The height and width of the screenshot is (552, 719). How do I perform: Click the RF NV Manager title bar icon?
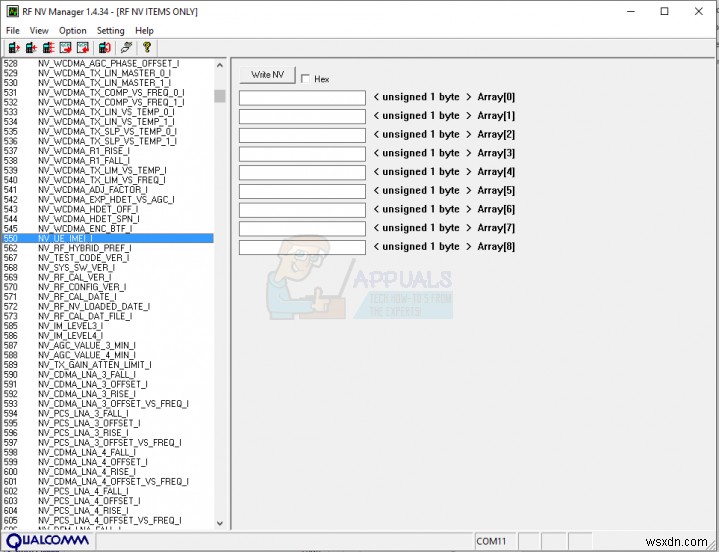tap(12, 11)
